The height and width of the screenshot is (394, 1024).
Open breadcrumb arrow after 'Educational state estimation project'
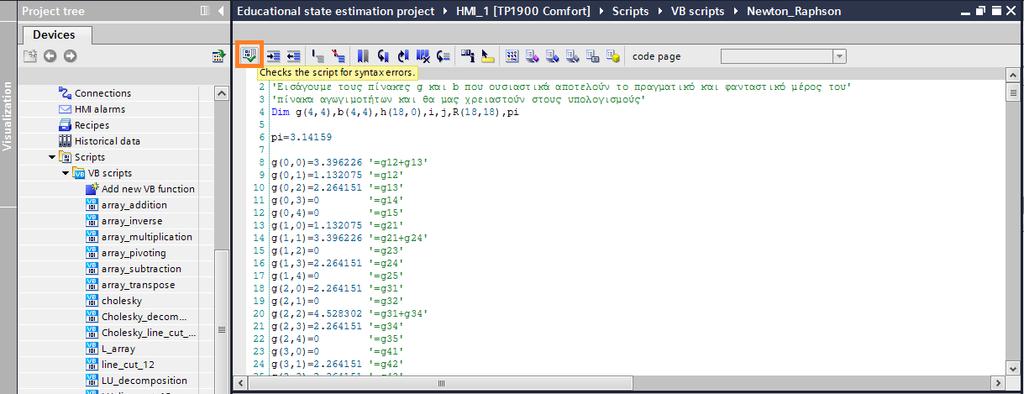pyautogui.click(x=446, y=11)
